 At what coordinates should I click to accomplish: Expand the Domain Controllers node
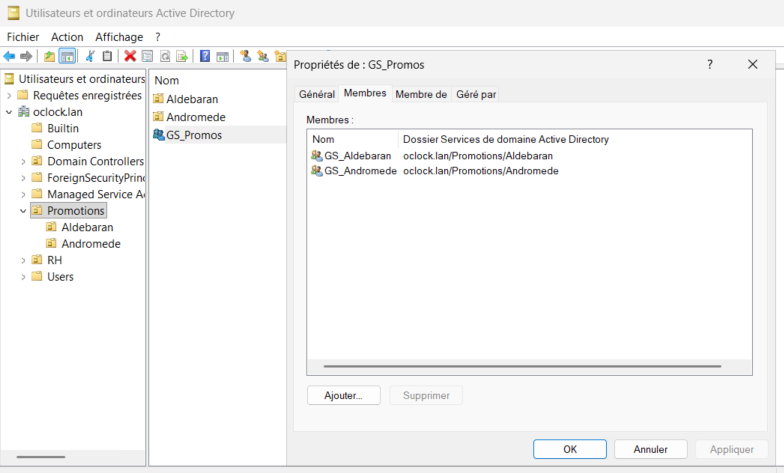23,161
